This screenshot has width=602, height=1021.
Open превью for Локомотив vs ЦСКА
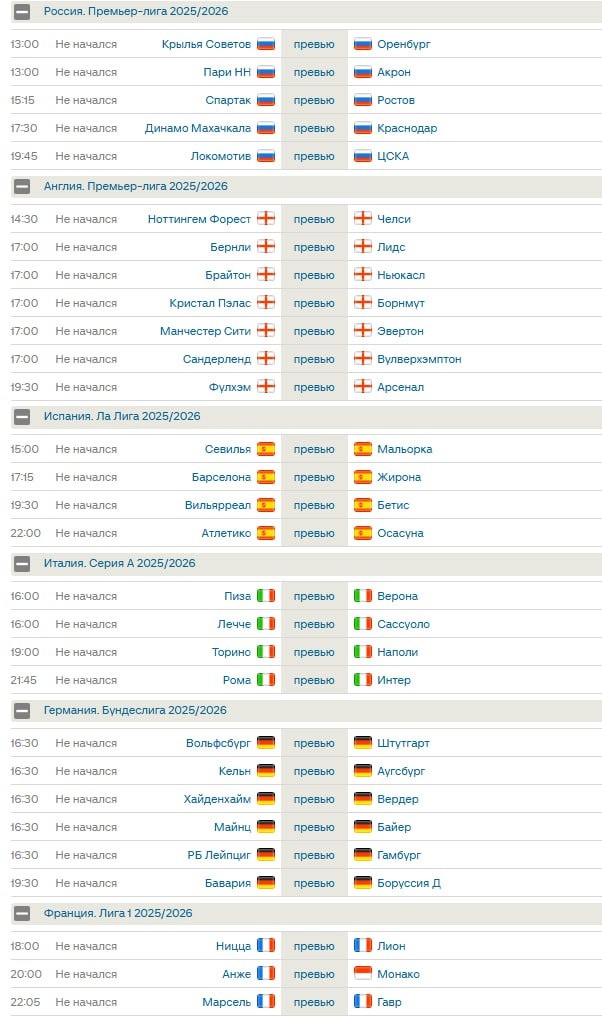click(x=314, y=156)
